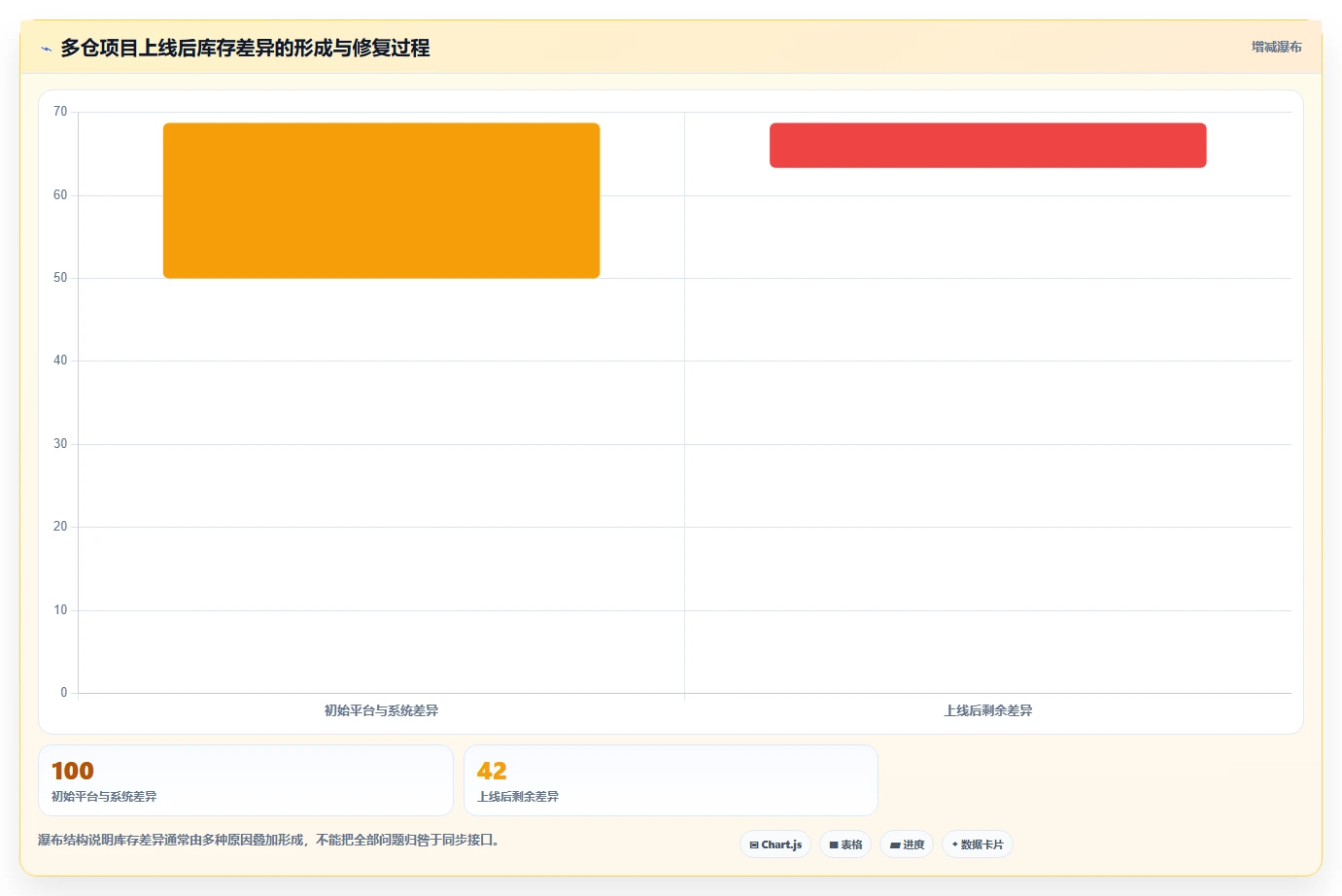Select the 表格 tag chip
Image resolution: width=1342 pixels, height=896 pixels.
point(845,844)
